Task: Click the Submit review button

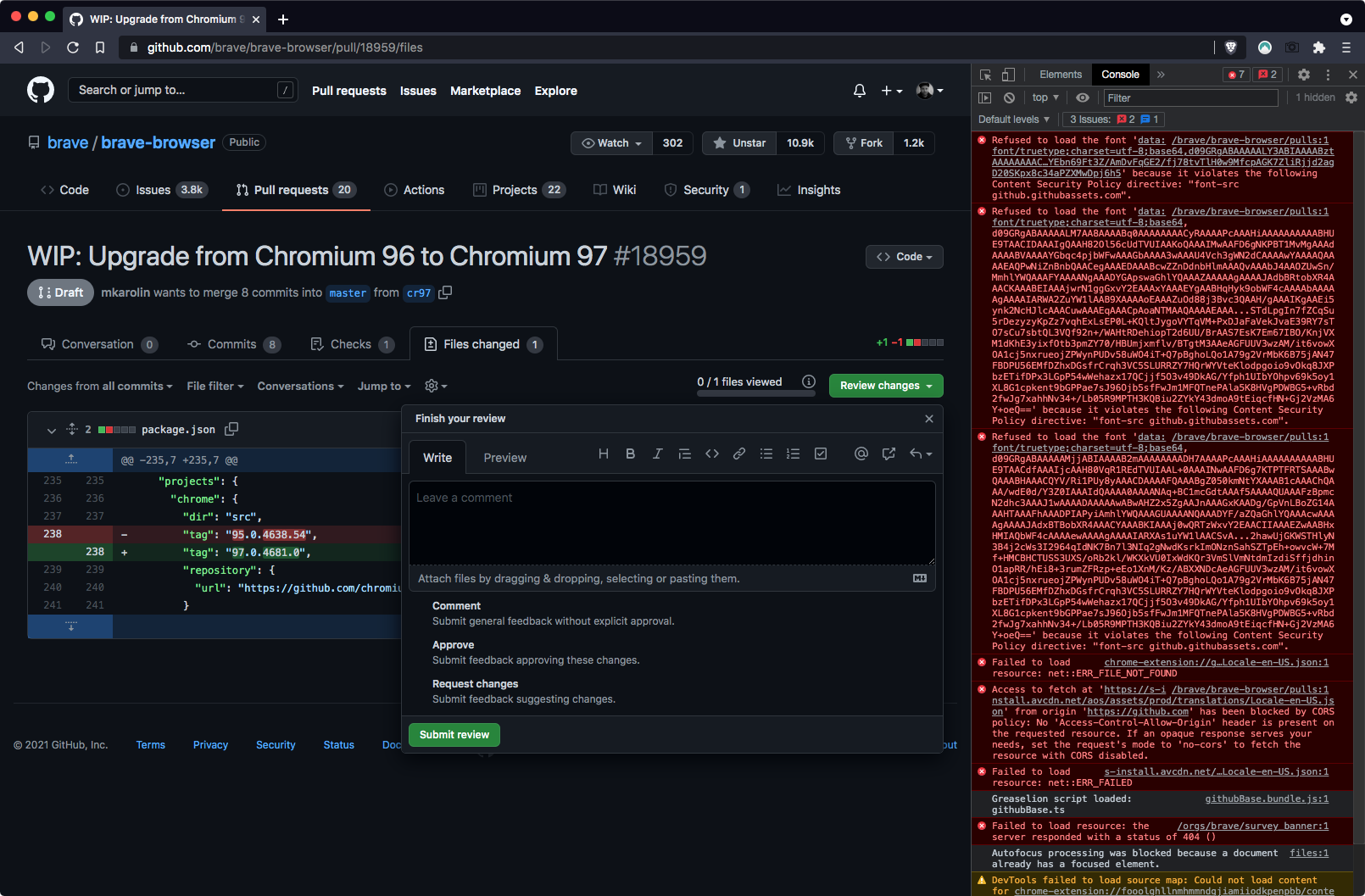Action: tap(454, 735)
